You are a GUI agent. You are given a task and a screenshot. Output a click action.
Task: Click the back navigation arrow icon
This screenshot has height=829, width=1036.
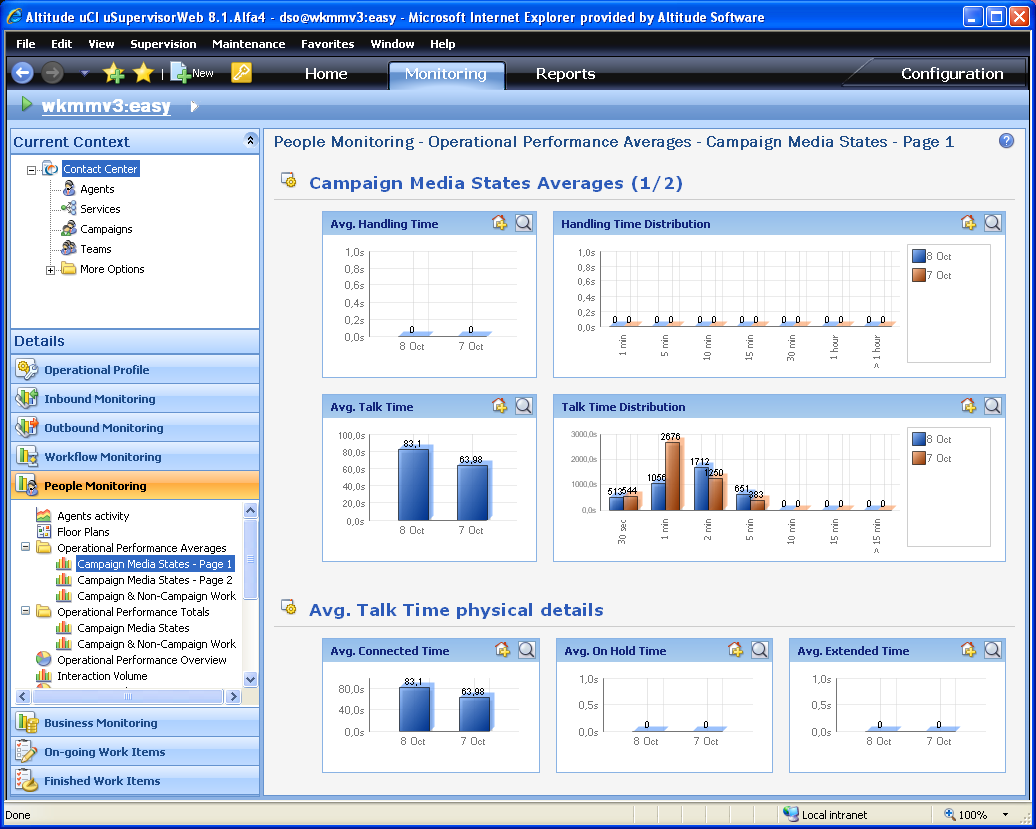[22, 73]
